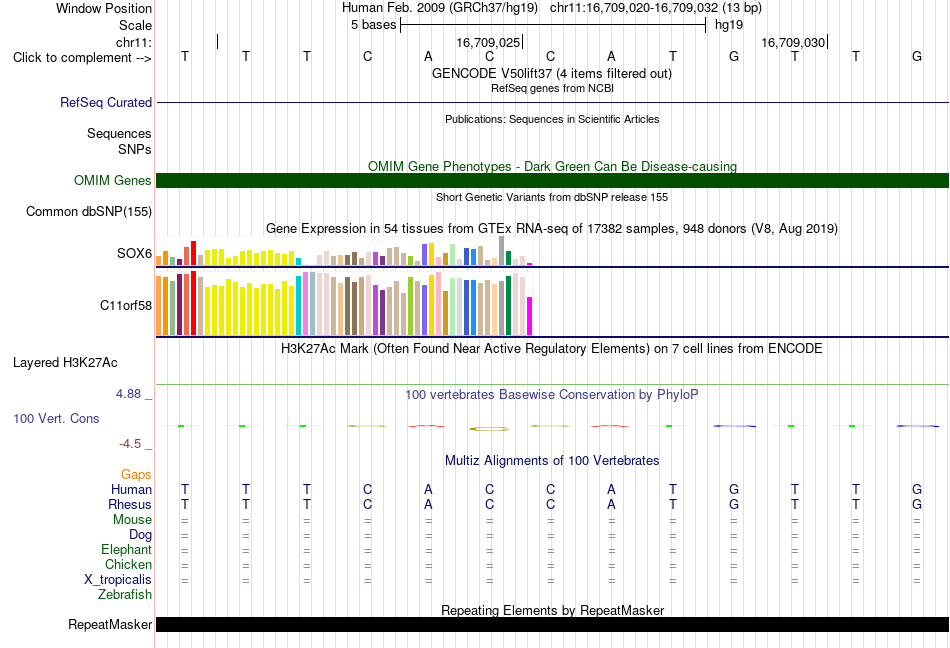Click the Scale track label
This screenshot has height=648, width=950.
[135, 25]
